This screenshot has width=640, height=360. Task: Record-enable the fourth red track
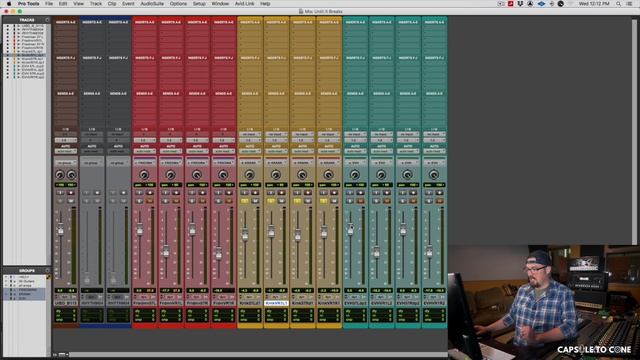pos(229,193)
